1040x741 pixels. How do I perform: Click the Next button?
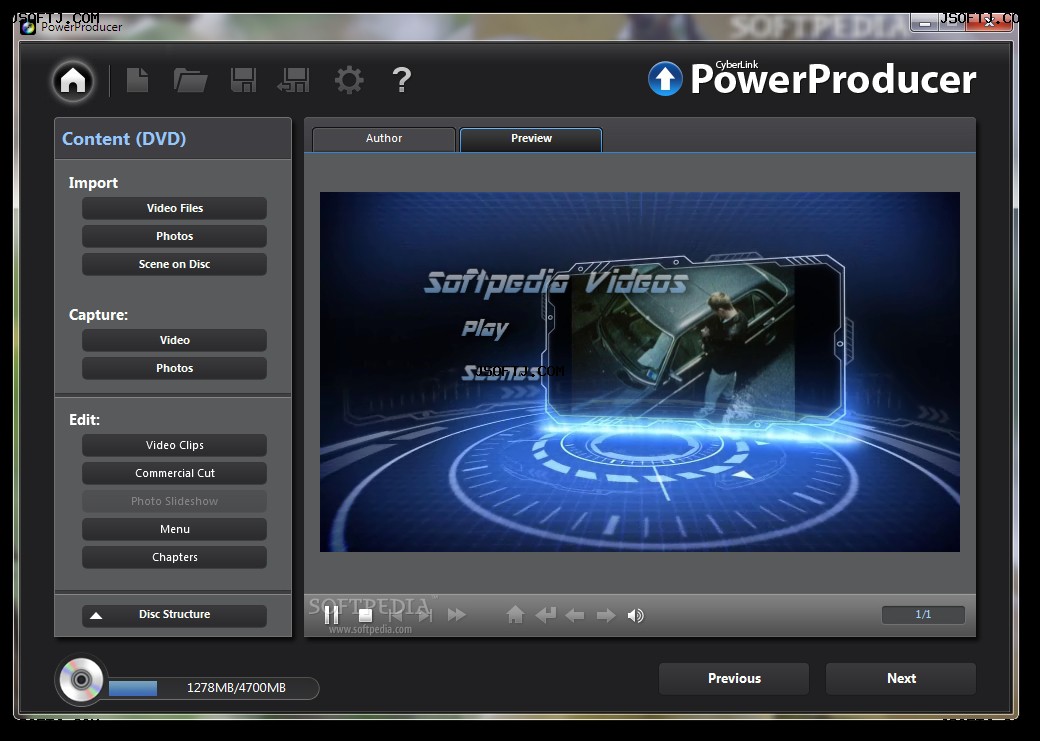[901, 679]
